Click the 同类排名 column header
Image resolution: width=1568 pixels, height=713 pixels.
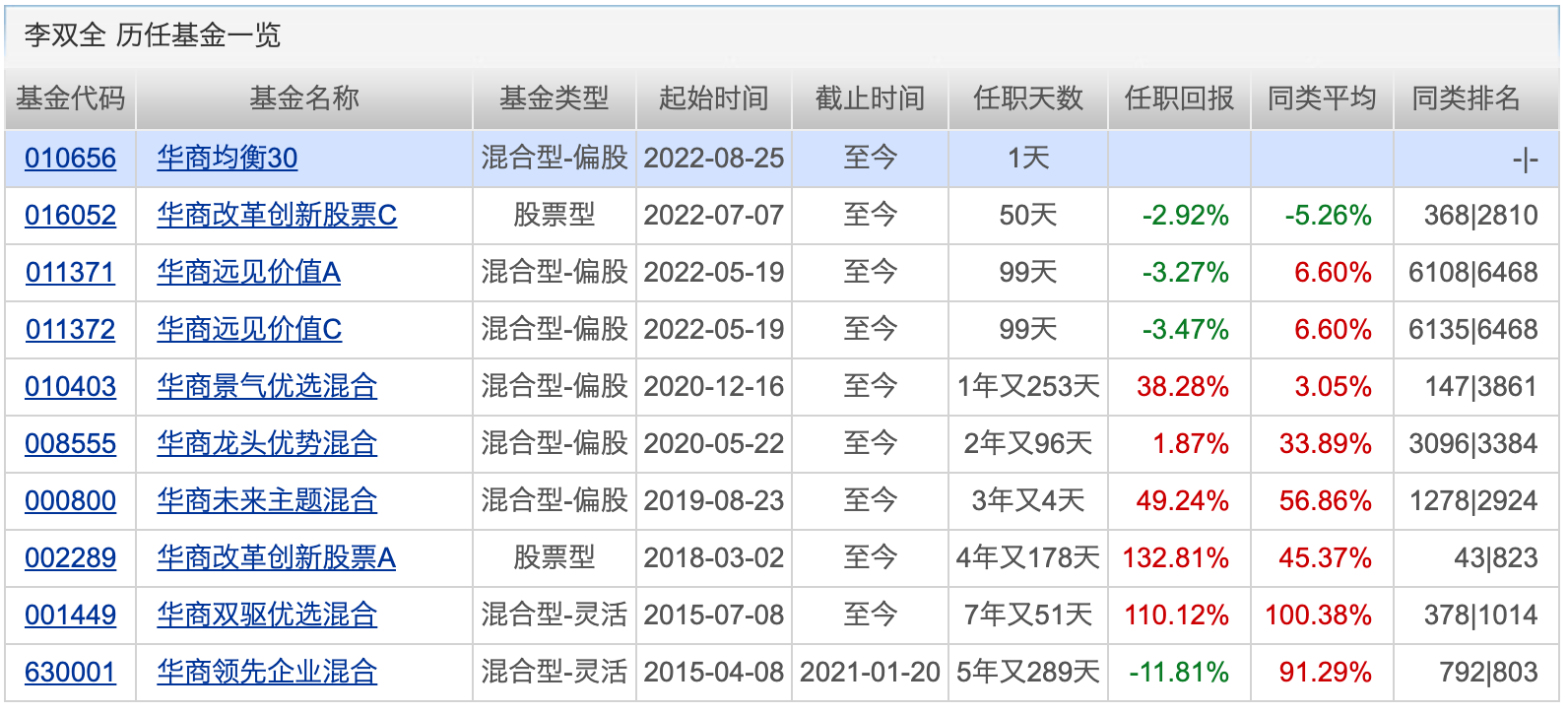[x=1466, y=98]
